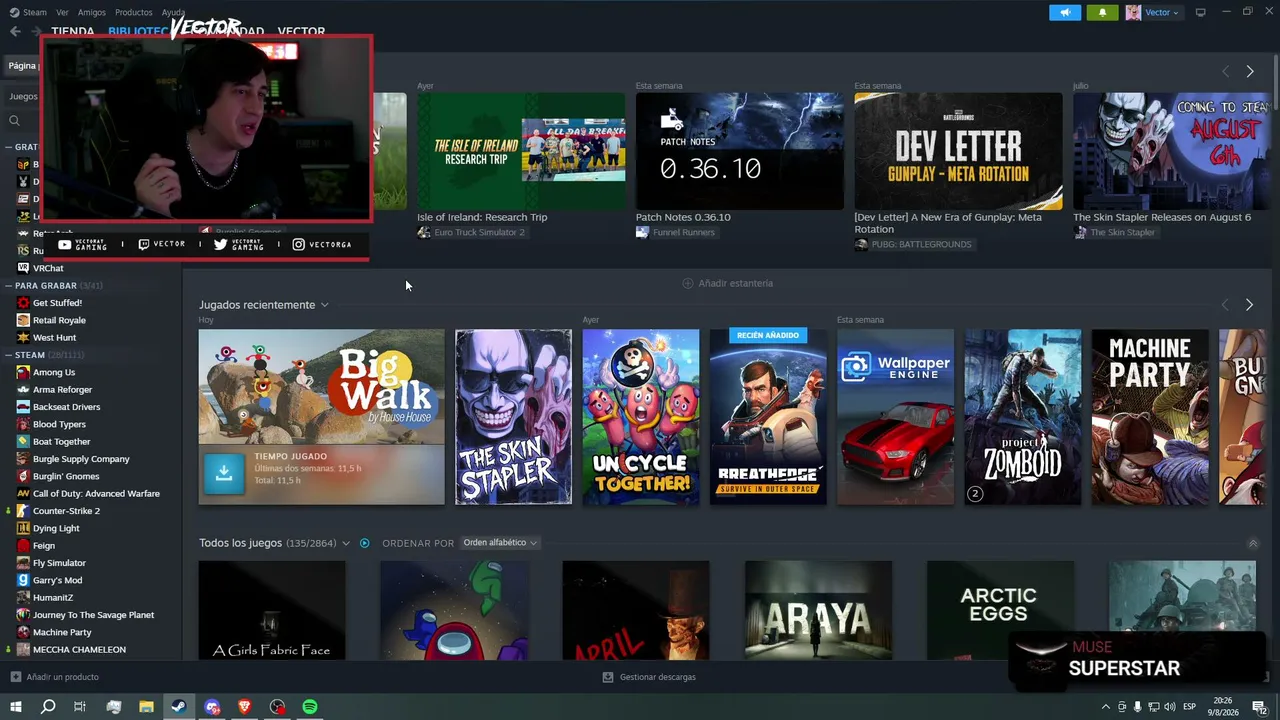Open the Todos los juegos dropdown
1280x720 pixels.
click(346, 543)
